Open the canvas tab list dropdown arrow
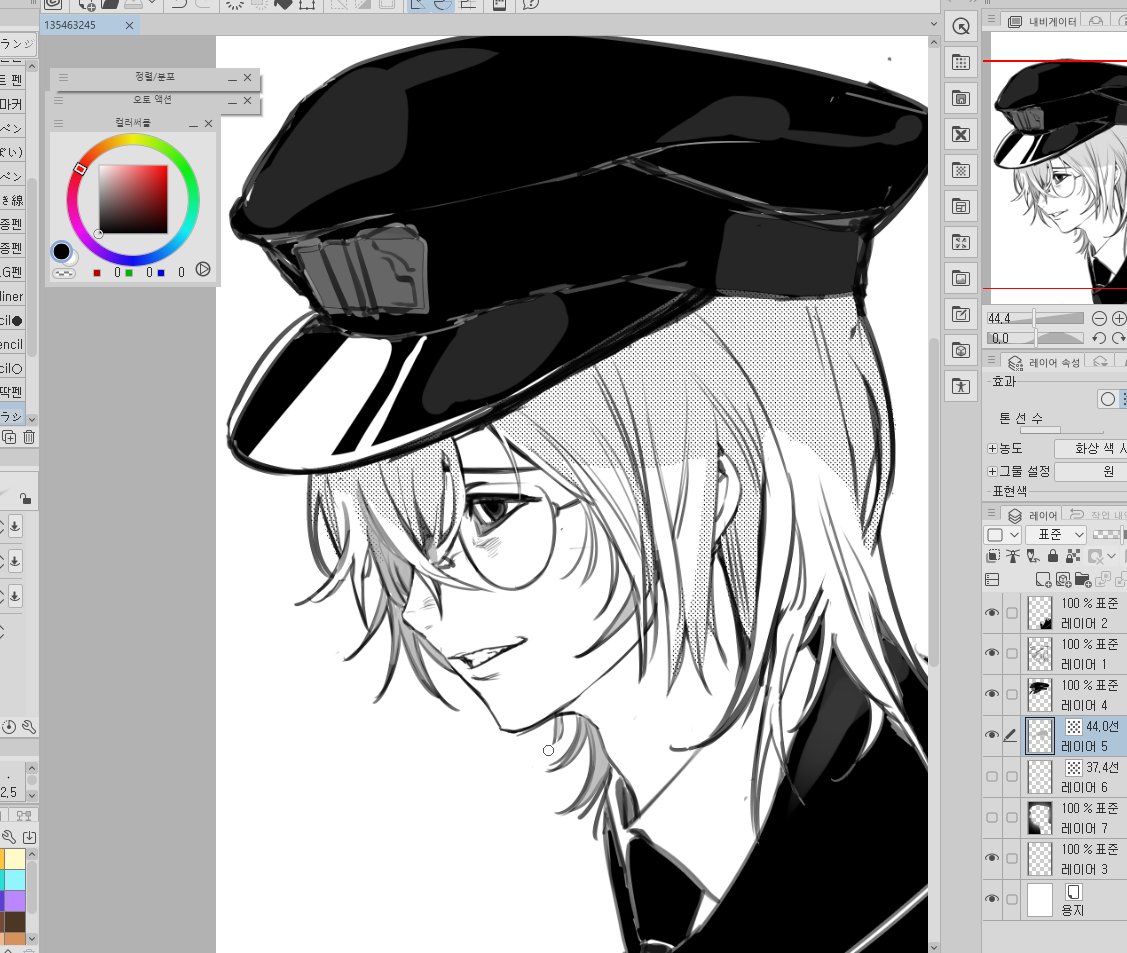Viewport: 1127px width, 953px height. [934, 24]
